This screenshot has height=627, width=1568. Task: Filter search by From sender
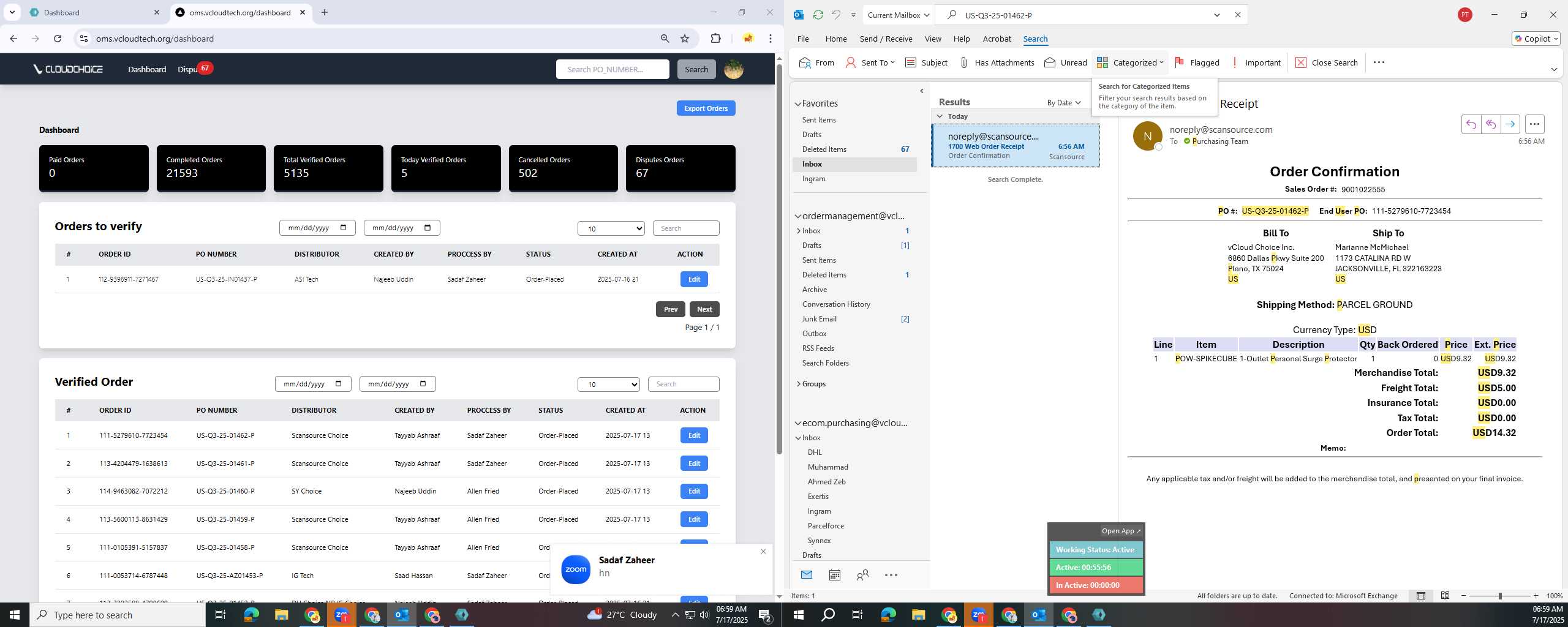click(816, 62)
